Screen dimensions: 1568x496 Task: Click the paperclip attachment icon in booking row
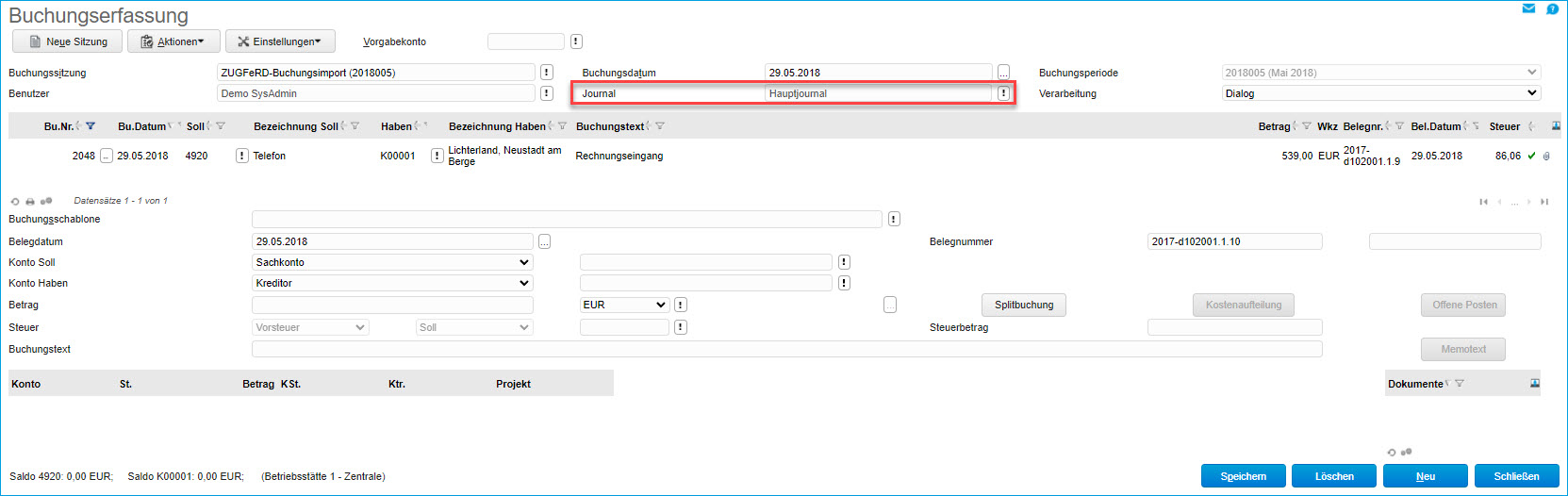1546,157
